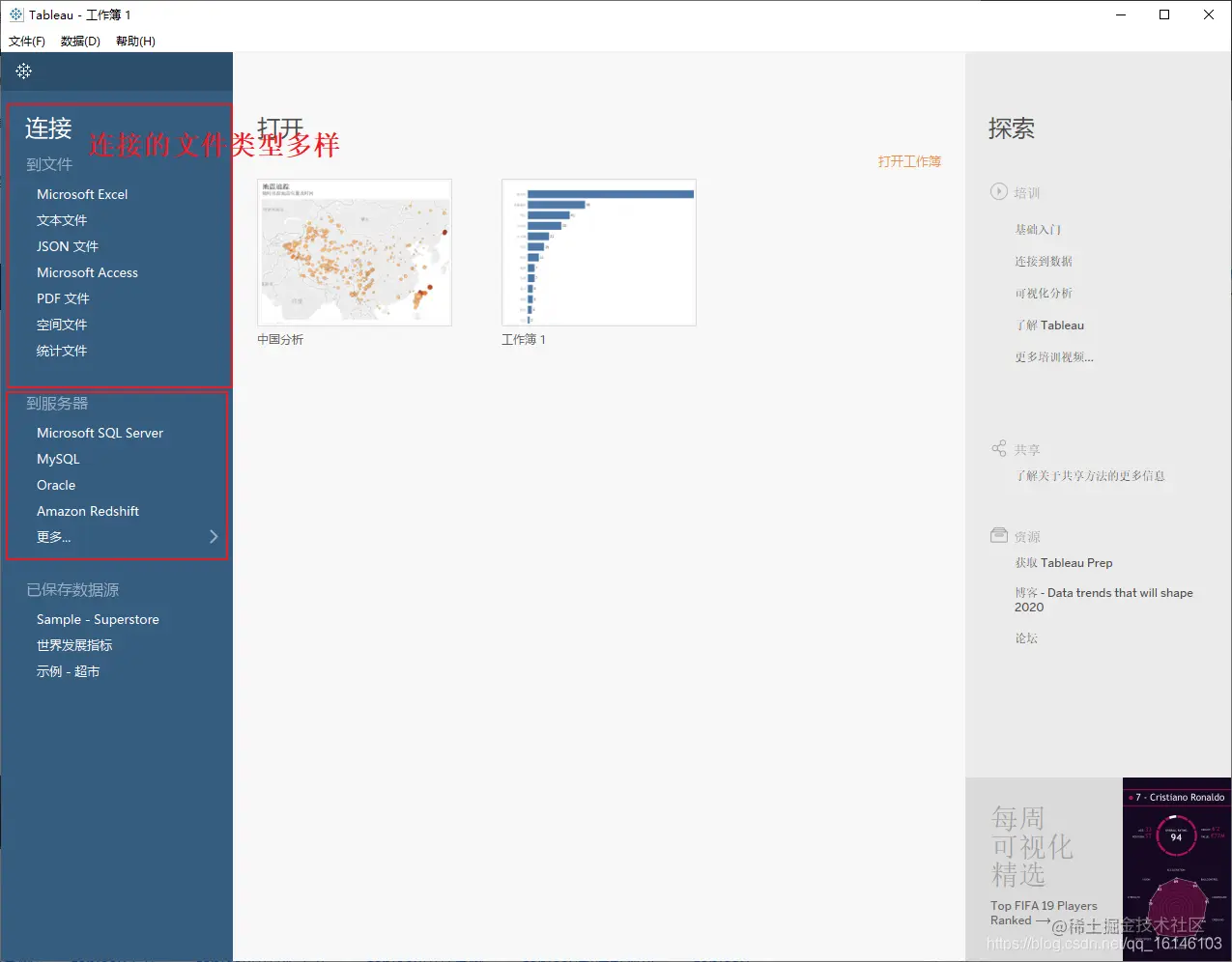
Task: Open 可视化分析 training link
Action: 1044,294
